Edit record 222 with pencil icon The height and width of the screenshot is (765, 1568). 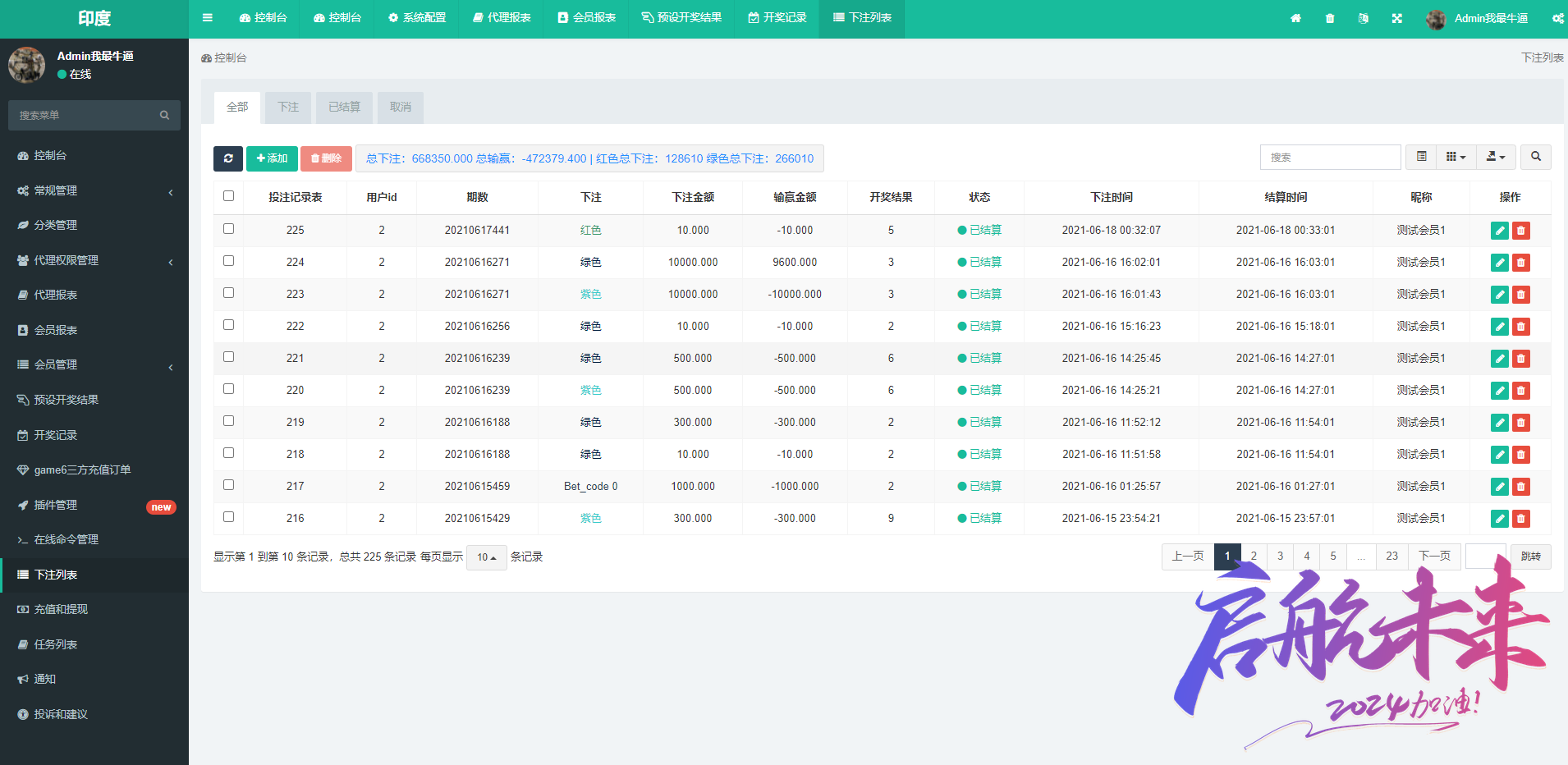coord(1500,327)
